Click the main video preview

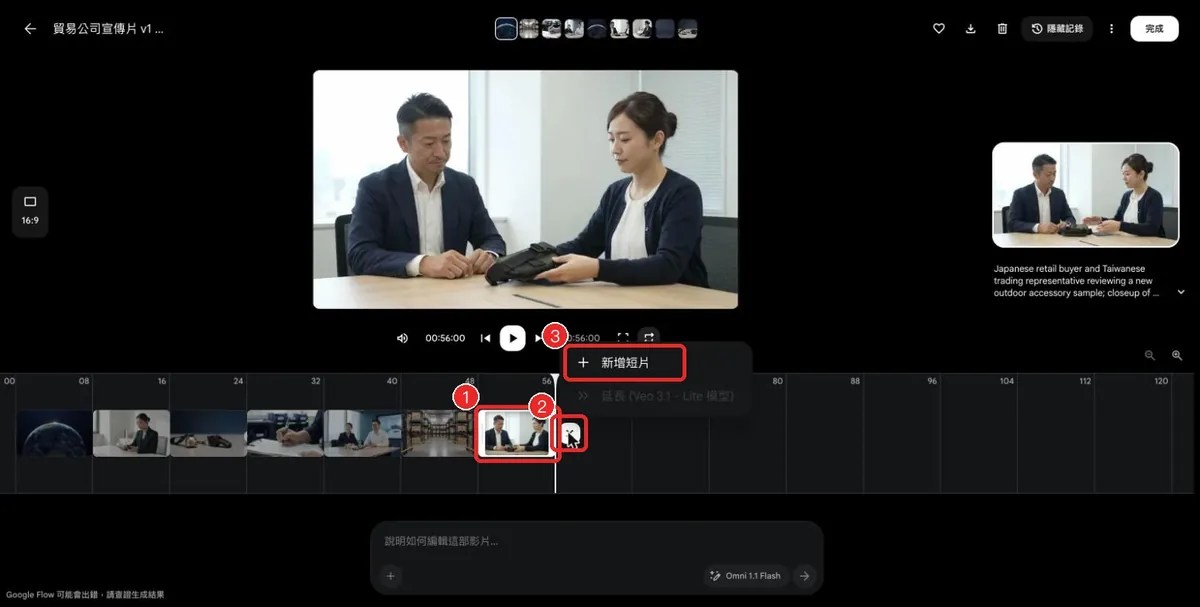(x=525, y=189)
